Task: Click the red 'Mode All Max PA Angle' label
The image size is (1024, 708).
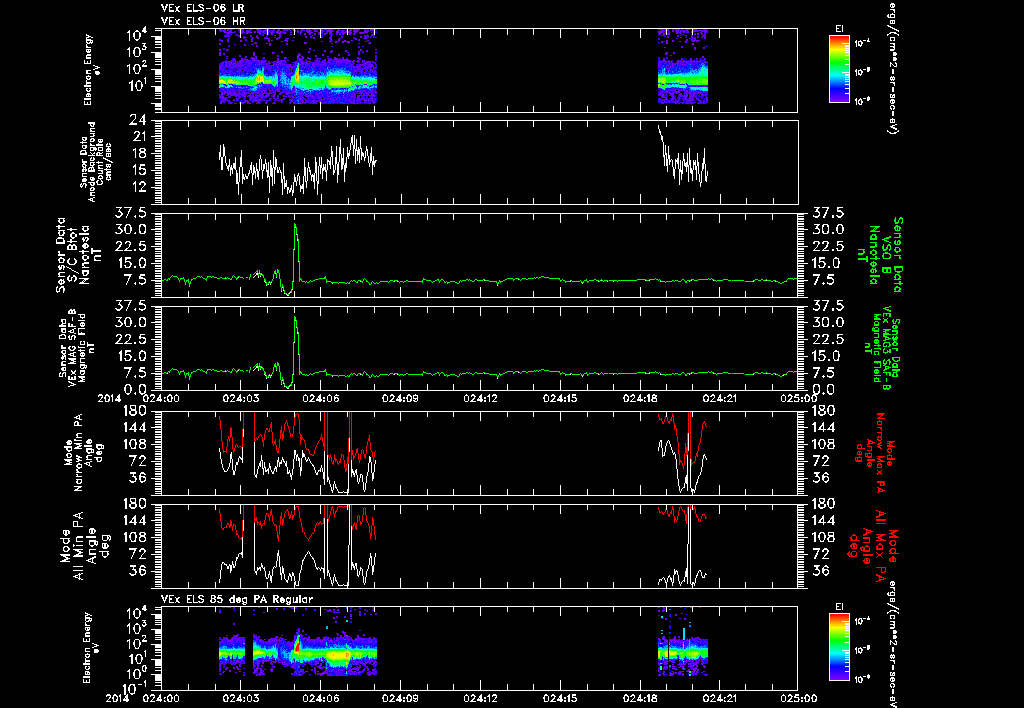Action: click(872, 545)
